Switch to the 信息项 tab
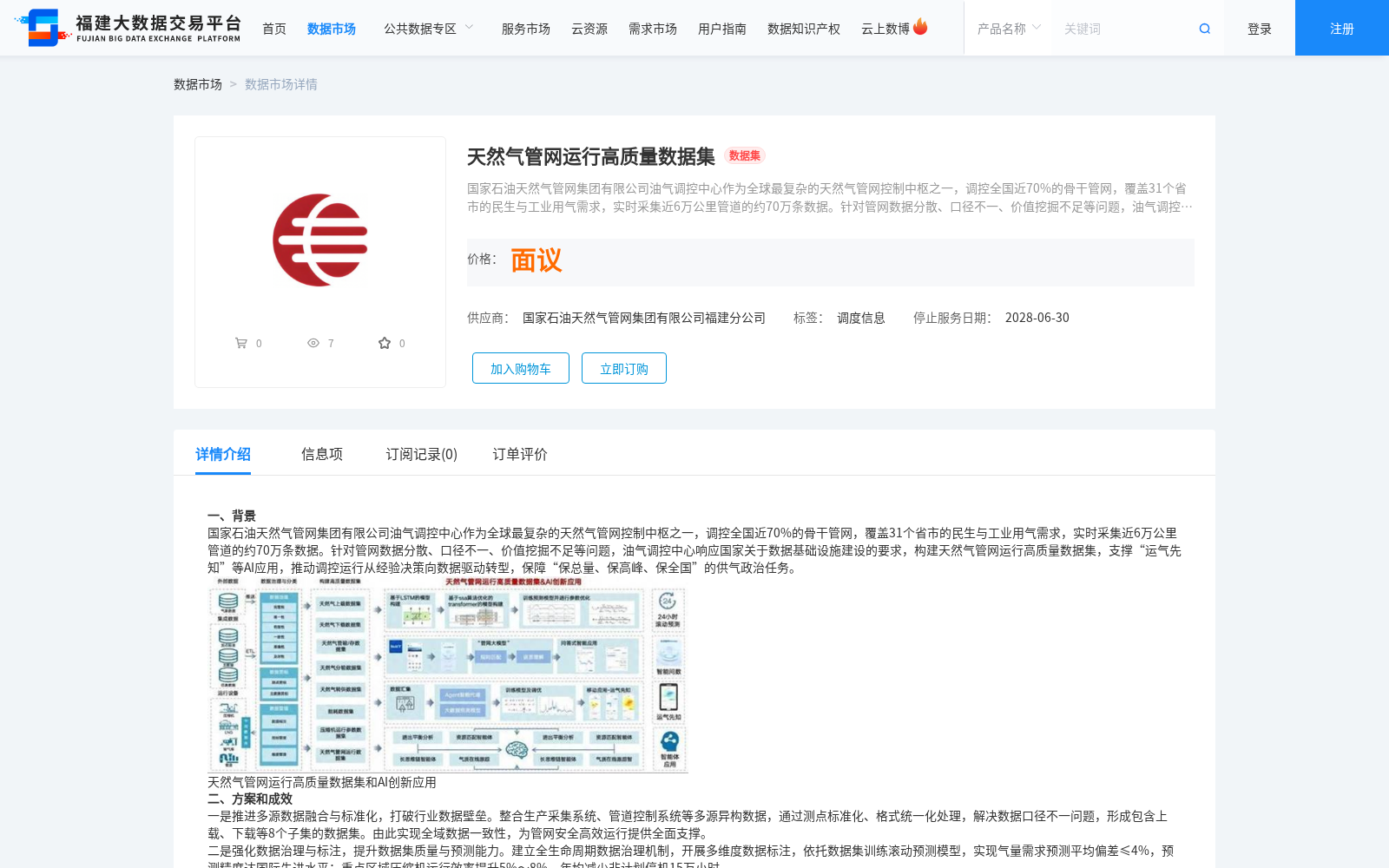 tap(322, 454)
